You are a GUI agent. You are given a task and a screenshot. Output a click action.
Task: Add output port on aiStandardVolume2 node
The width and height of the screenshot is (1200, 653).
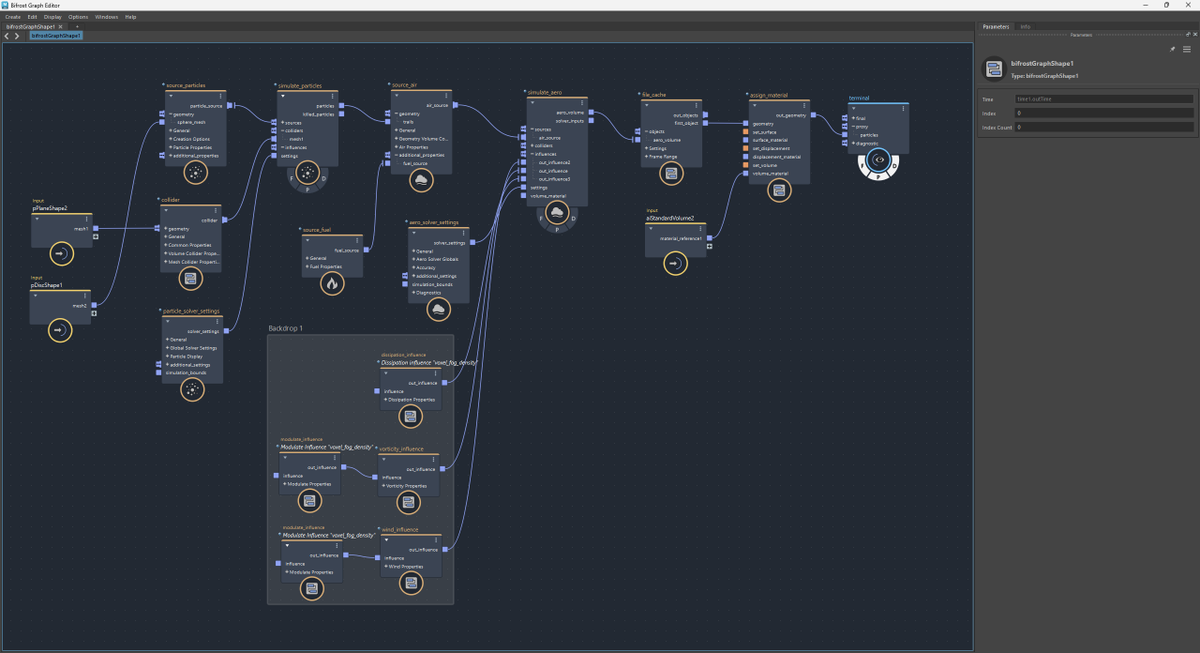pos(709,246)
